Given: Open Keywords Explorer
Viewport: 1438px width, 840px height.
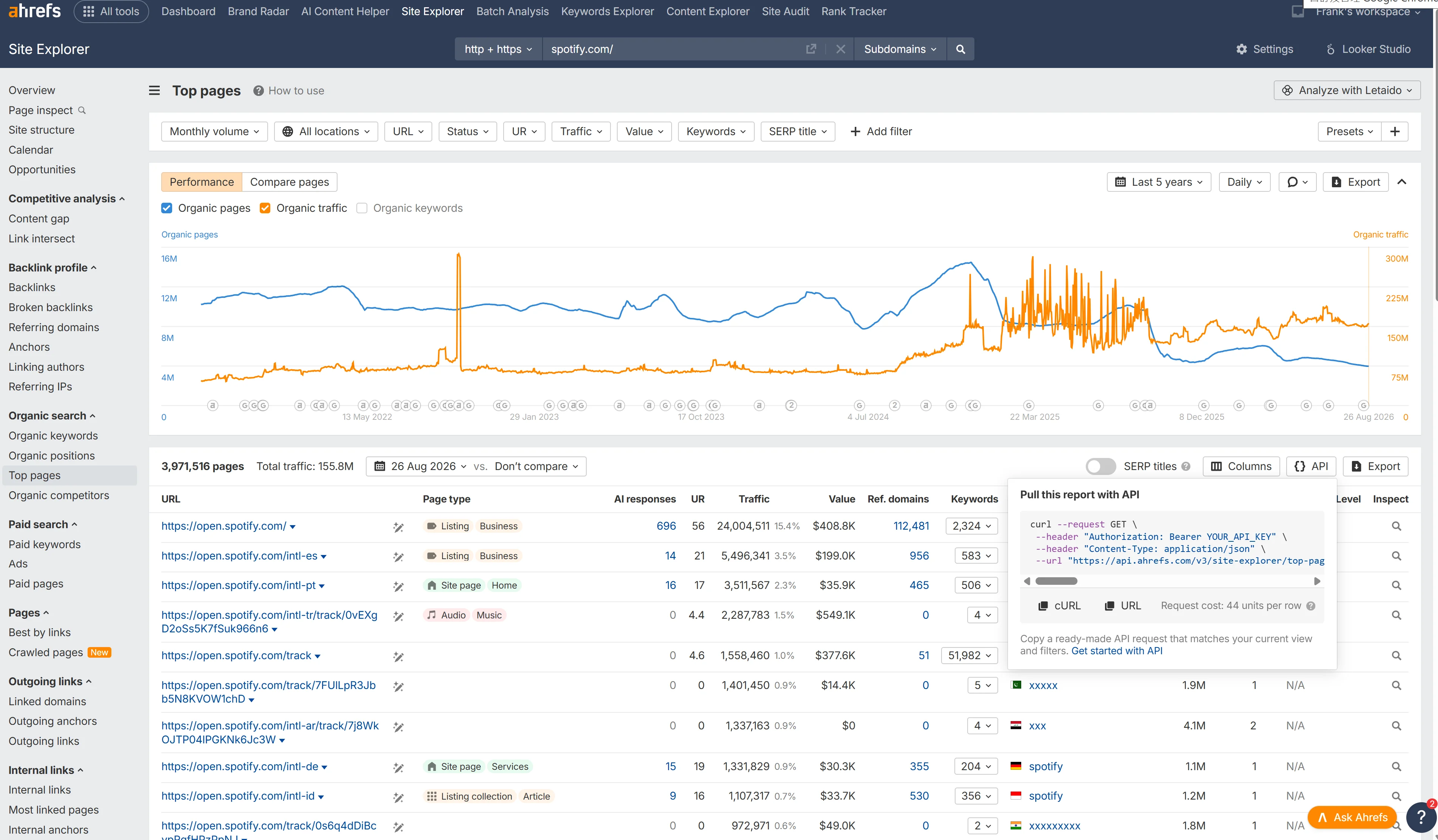Looking at the screenshot, I should [x=607, y=11].
